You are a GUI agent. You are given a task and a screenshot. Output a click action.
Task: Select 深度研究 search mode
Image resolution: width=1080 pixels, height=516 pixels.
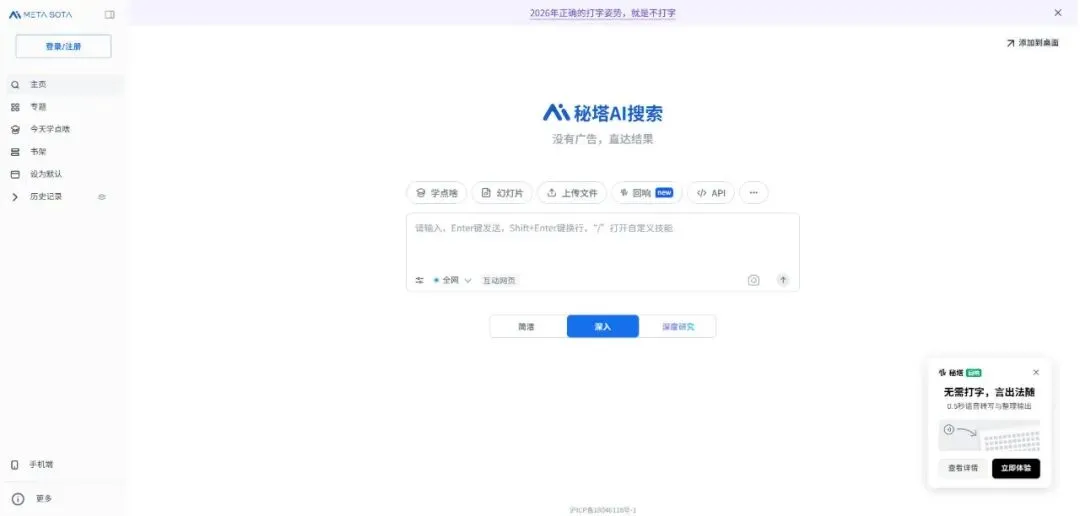[x=678, y=327]
